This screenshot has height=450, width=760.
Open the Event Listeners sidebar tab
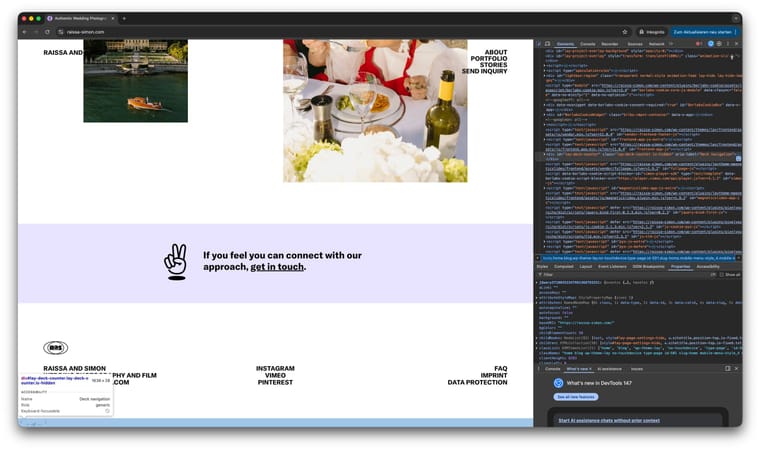point(612,267)
